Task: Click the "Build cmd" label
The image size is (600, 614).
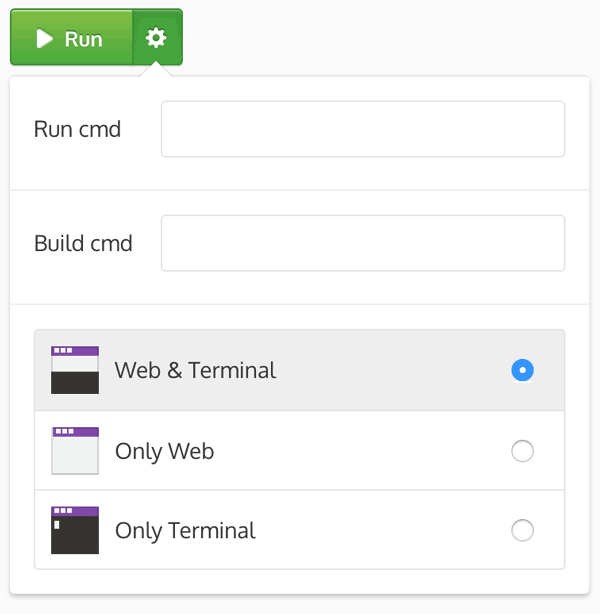Action: click(x=83, y=243)
